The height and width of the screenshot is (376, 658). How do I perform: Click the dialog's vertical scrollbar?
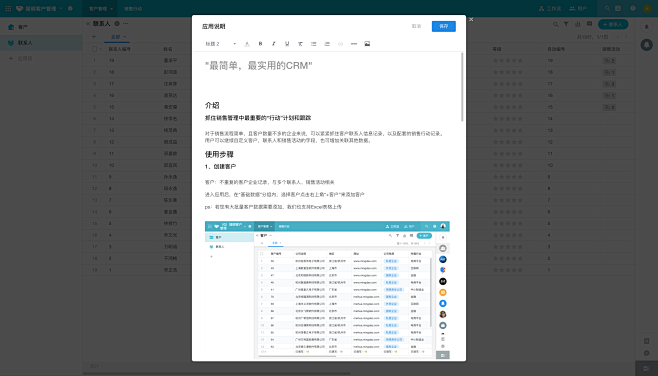point(462,87)
